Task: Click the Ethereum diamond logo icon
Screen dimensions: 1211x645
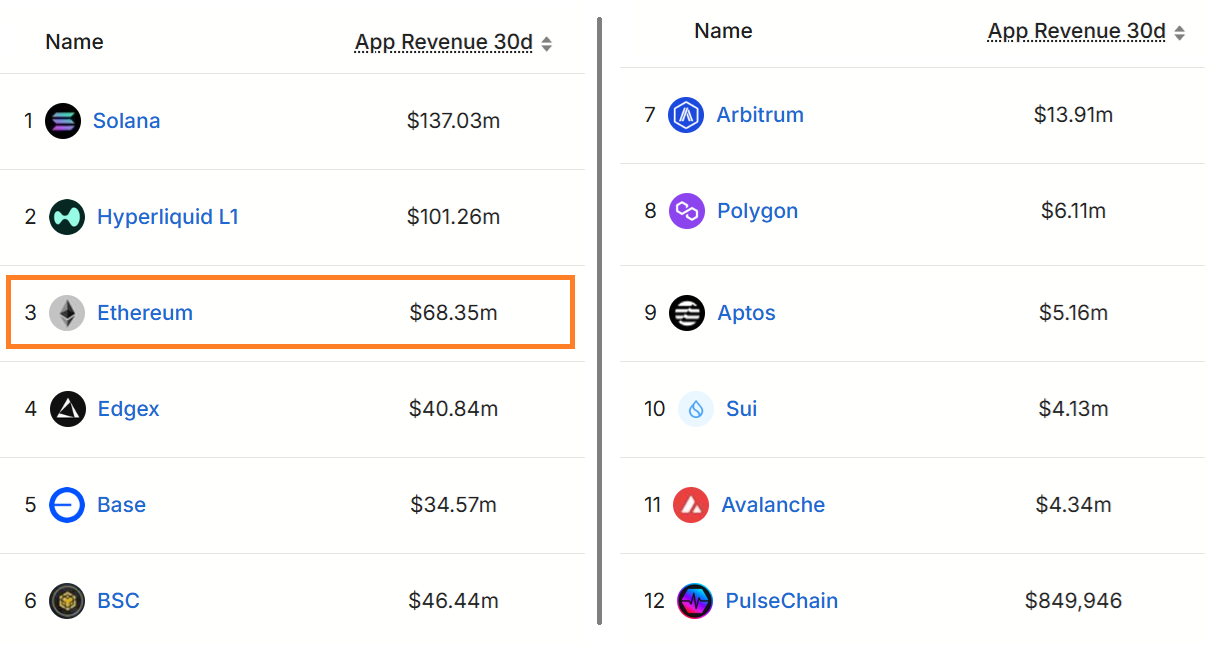Action: 67,313
